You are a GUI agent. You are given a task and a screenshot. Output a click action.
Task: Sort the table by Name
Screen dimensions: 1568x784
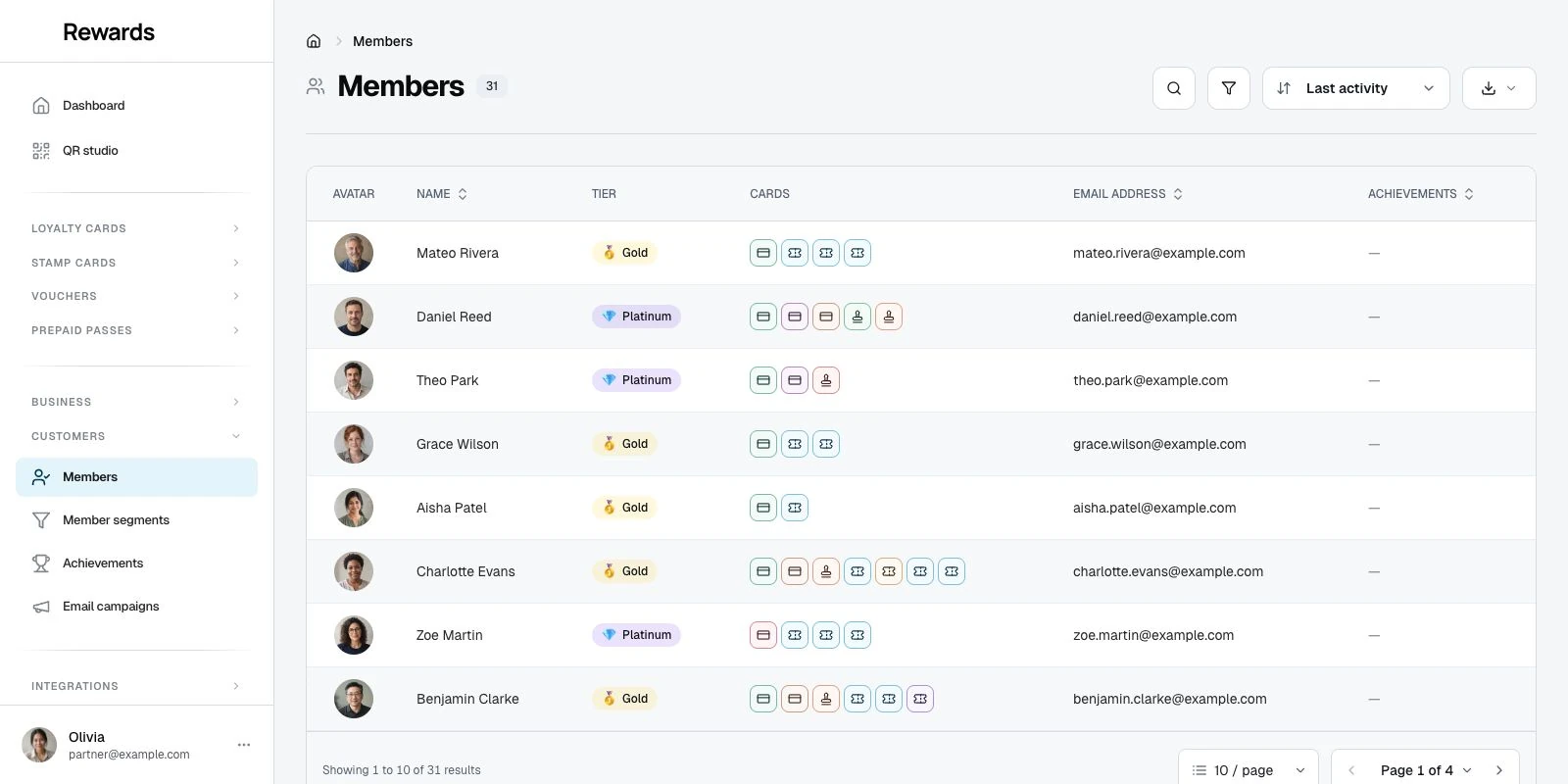[x=442, y=194]
